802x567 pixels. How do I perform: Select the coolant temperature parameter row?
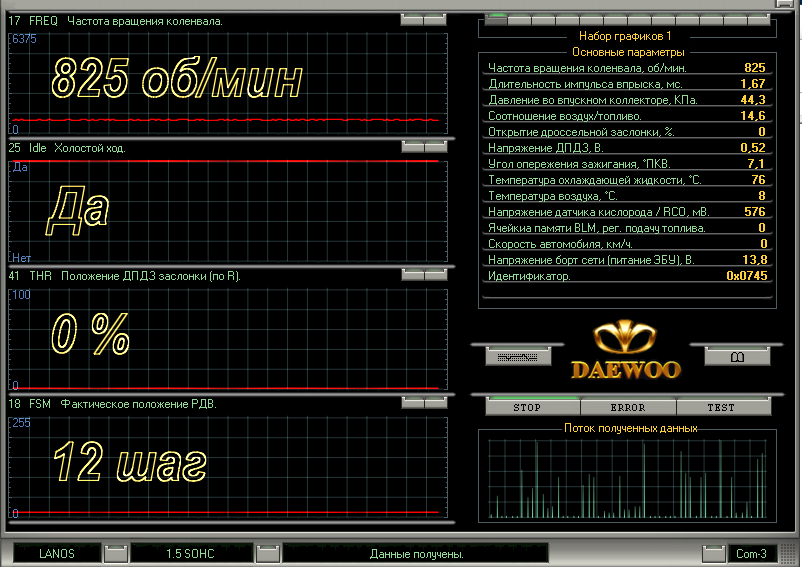coord(627,180)
